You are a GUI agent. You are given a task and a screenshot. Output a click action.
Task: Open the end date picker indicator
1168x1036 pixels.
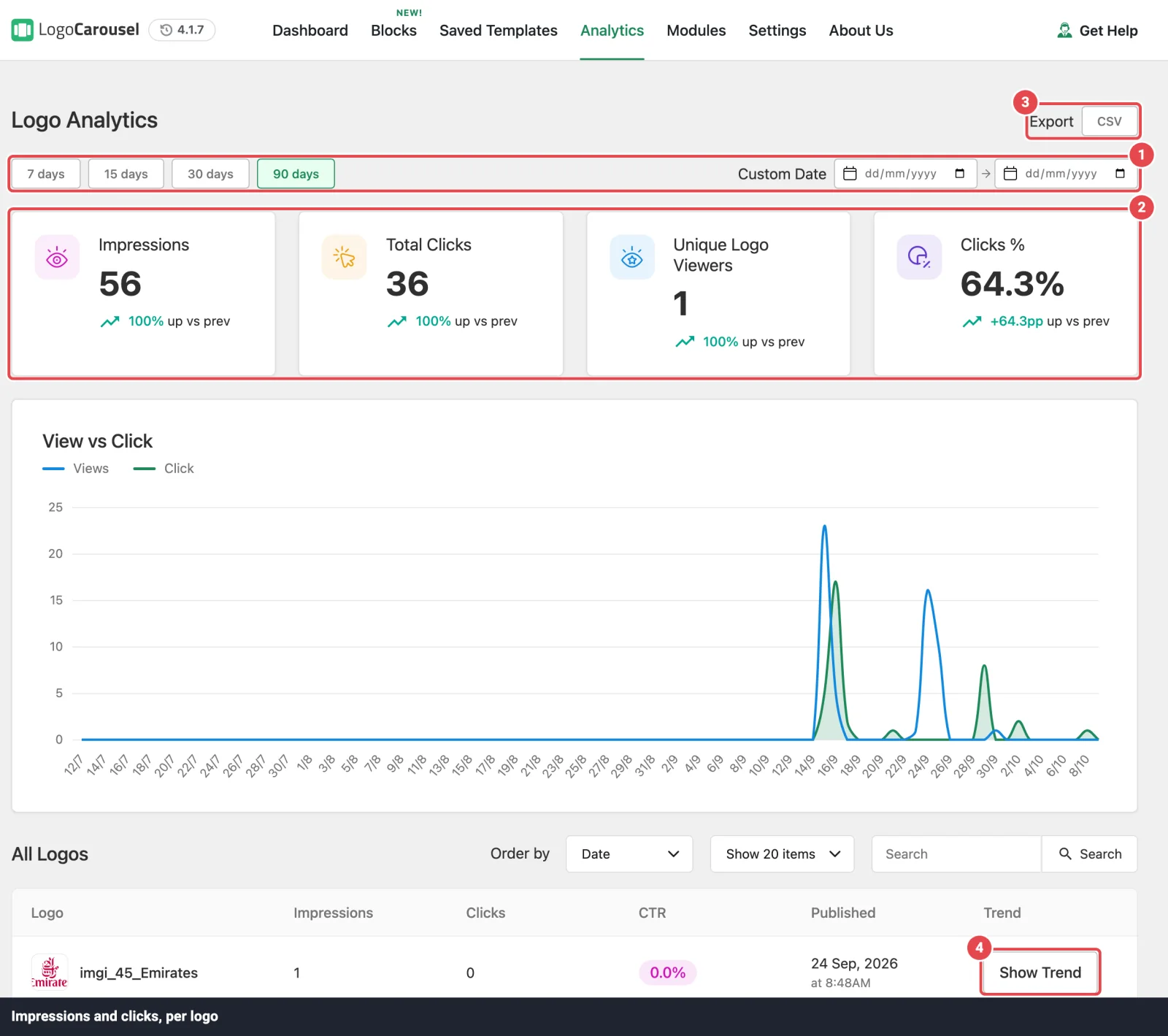[1120, 174]
